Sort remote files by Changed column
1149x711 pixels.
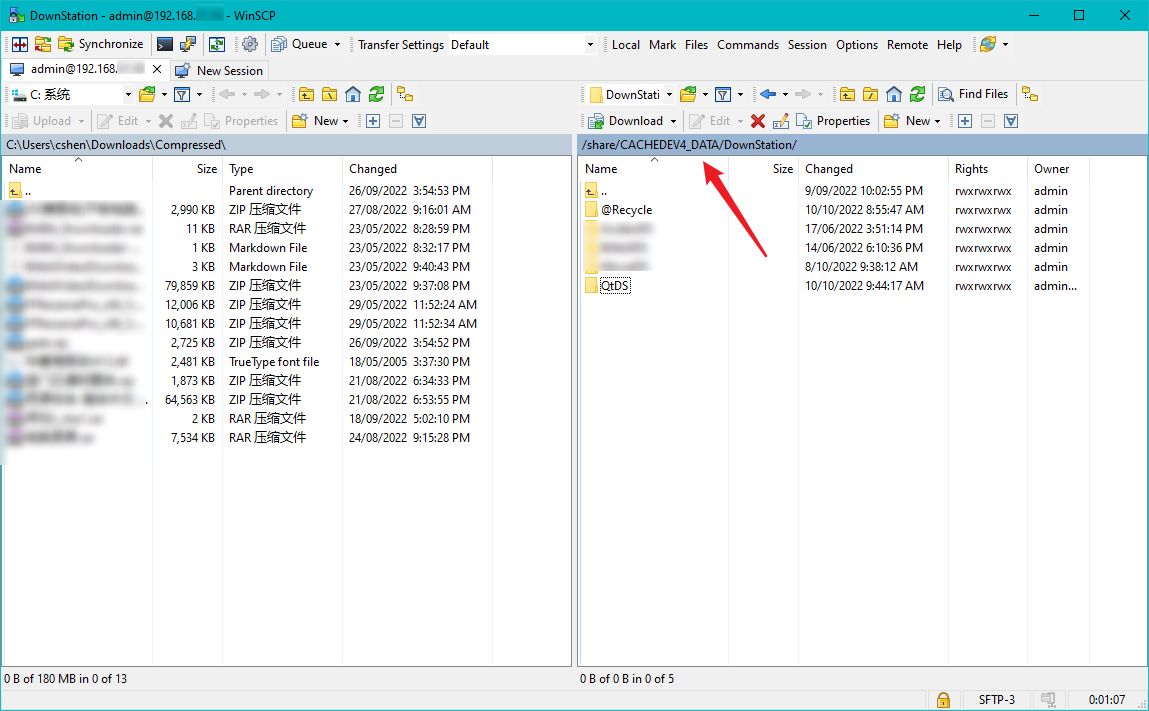click(829, 169)
